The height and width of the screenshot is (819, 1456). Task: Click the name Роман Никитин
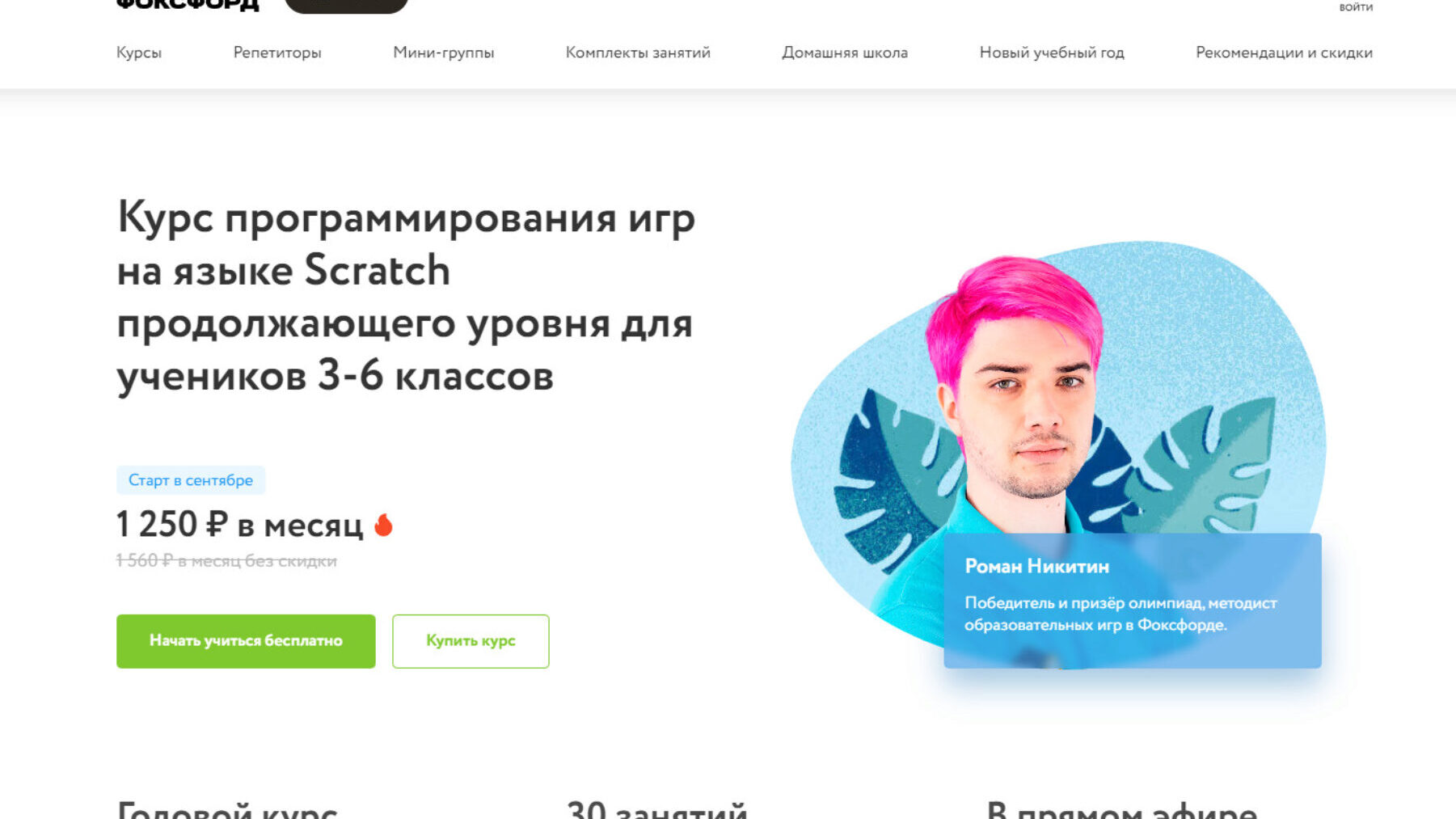[x=1036, y=566]
